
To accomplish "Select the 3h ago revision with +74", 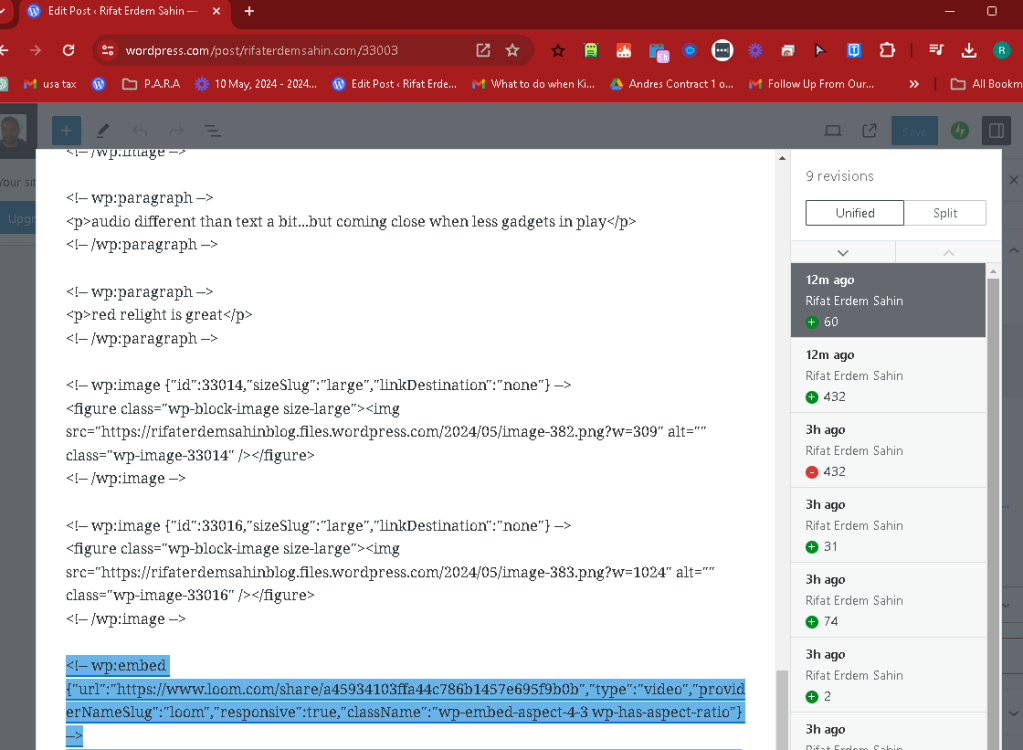I will 888,600.
